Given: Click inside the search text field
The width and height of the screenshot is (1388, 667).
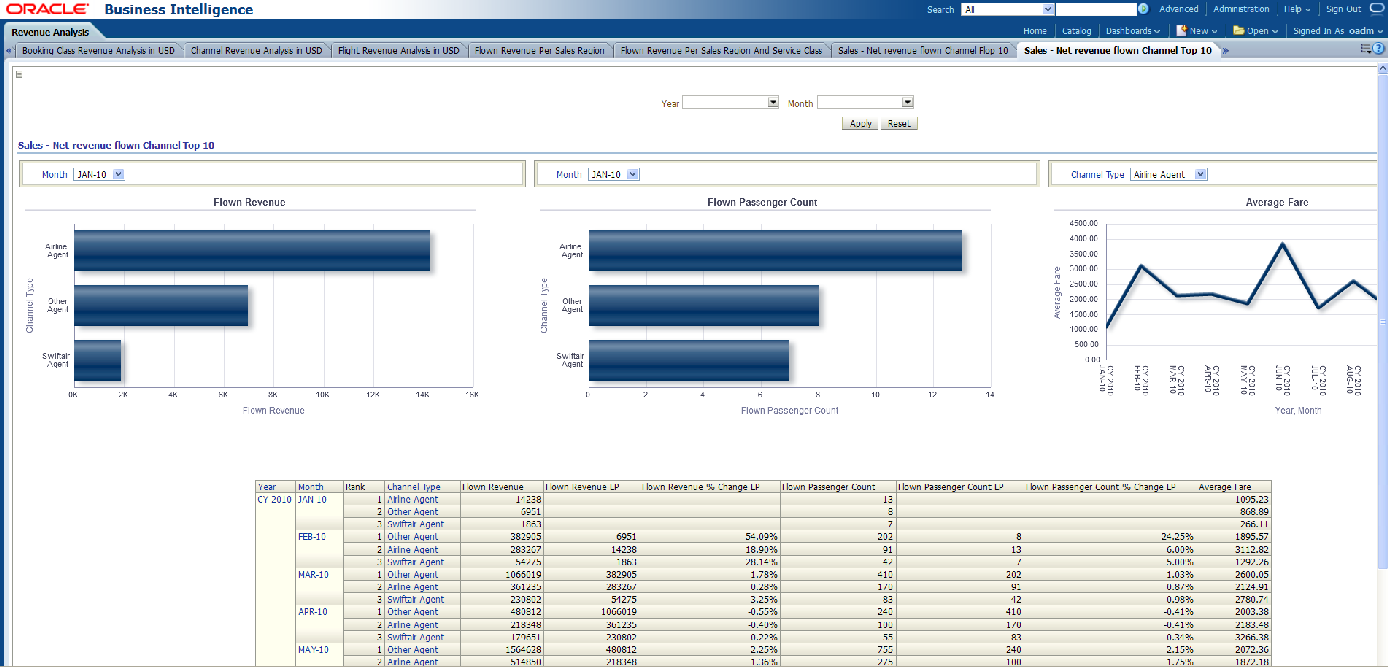Looking at the screenshot, I should pos(1097,9).
